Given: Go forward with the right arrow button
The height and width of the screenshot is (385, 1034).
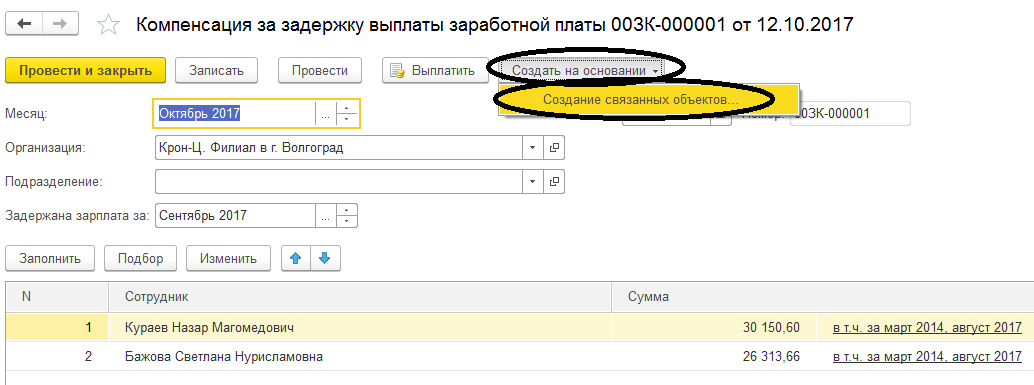Looking at the screenshot, I should (x=61, y=24).
